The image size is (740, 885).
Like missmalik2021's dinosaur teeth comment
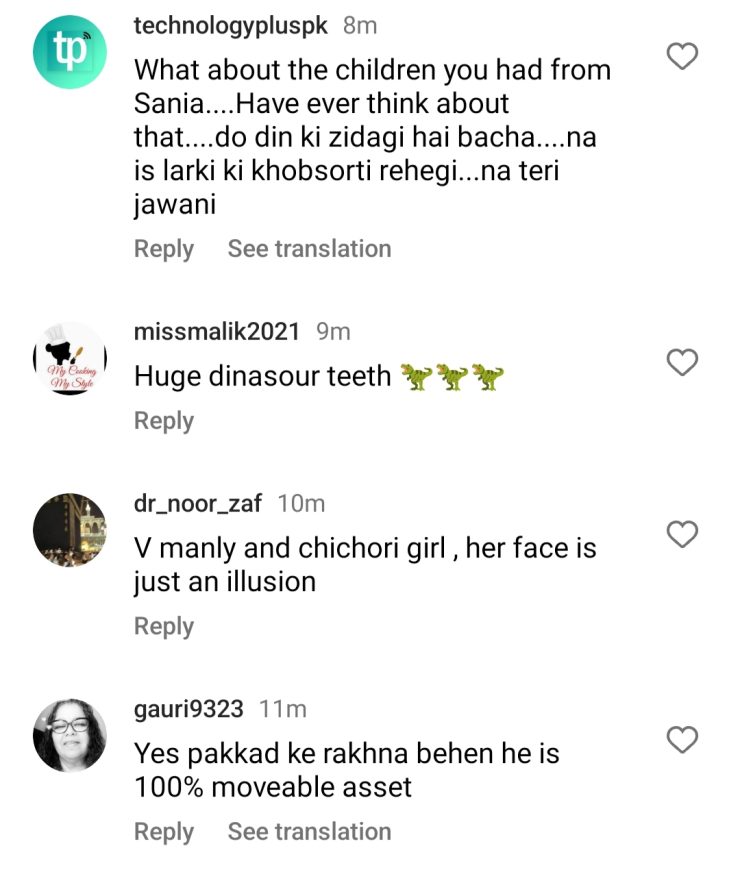tap(682, 362)
